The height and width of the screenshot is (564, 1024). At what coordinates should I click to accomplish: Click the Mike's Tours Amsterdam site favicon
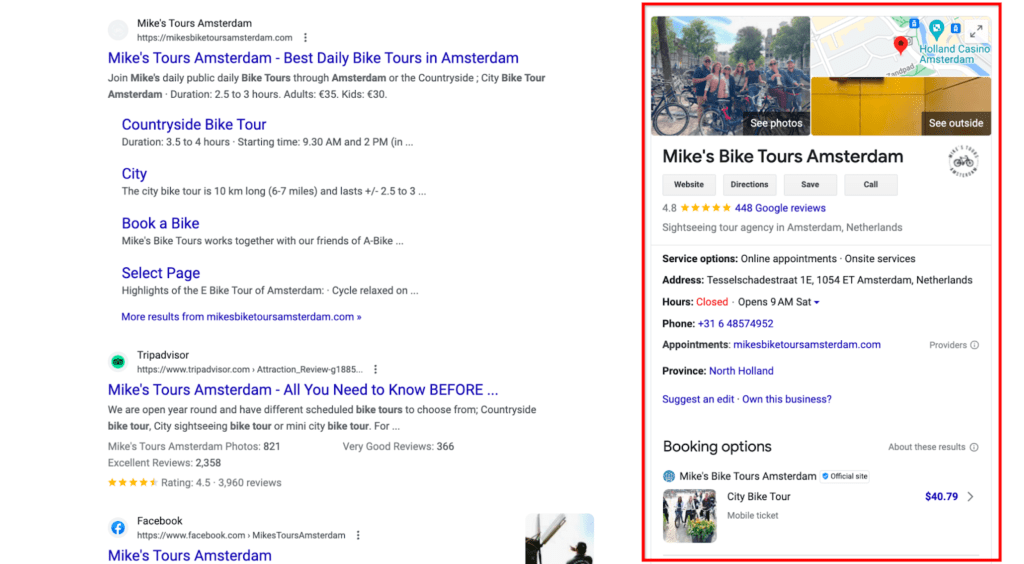coord(118,29)
